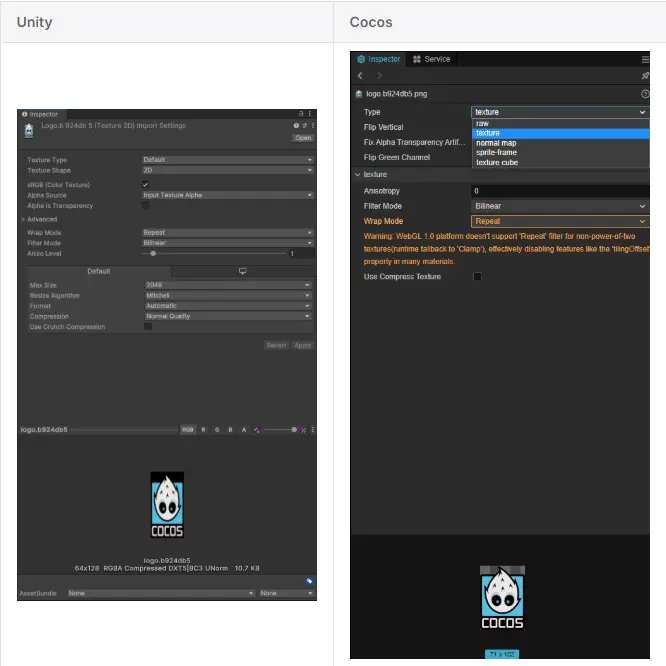
Task: Open the Cocos panel hamburger menu
Action: (645, 59)
